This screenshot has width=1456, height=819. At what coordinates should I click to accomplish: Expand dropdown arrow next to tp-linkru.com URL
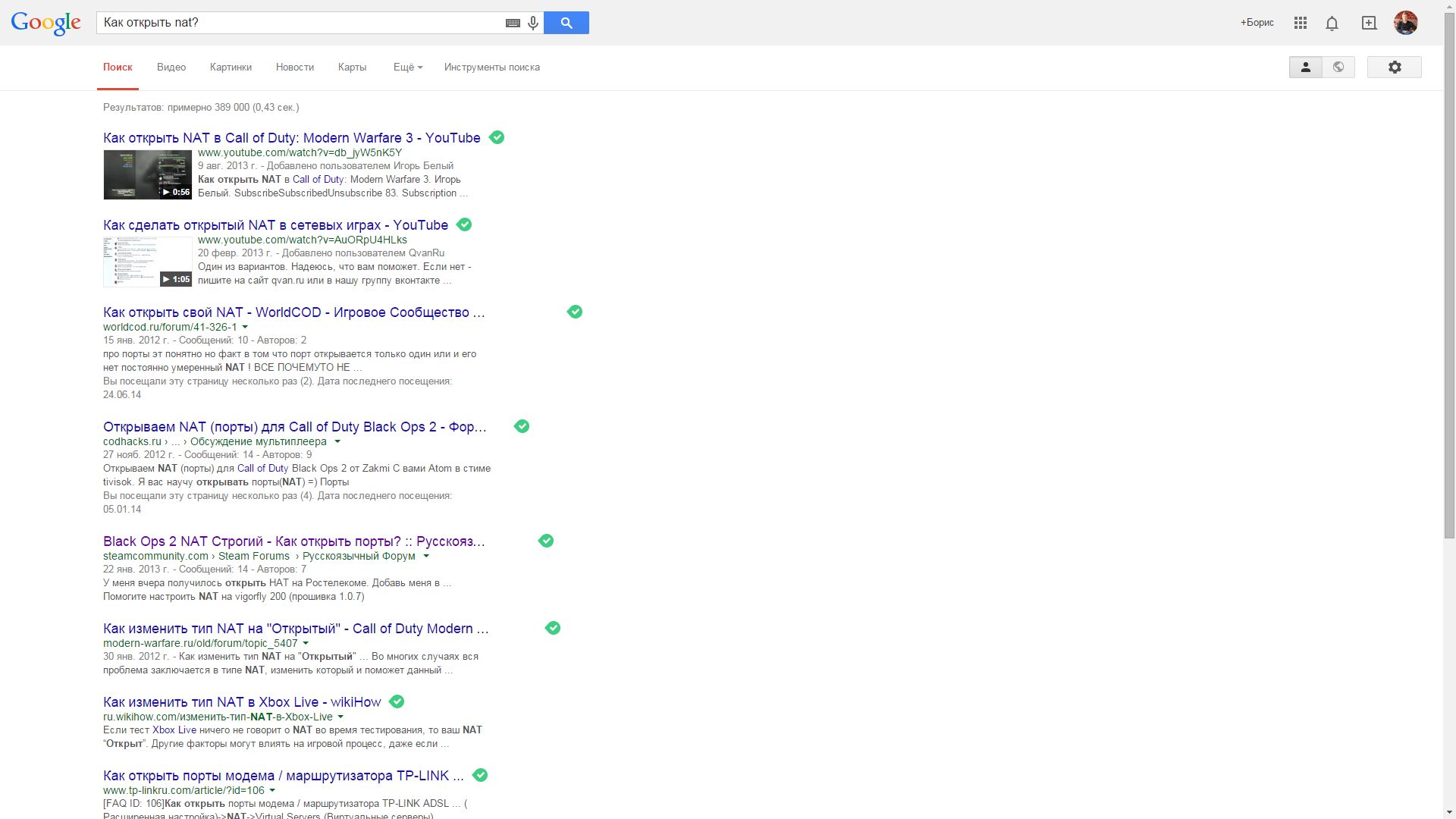272,791
